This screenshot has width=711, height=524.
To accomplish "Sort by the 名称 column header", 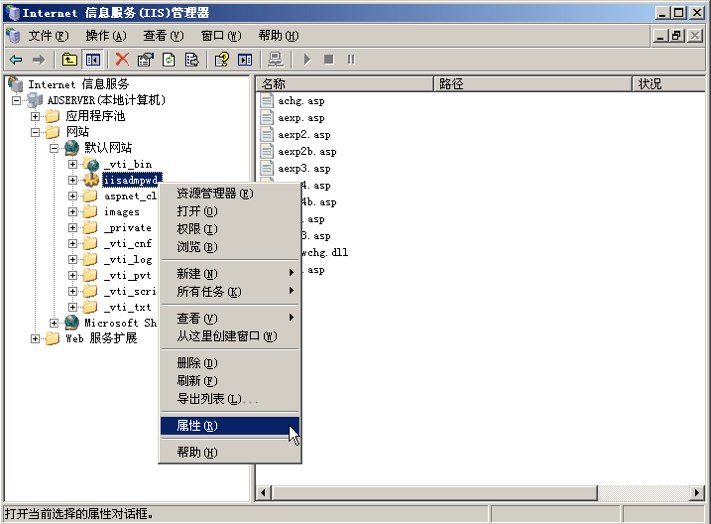I will [345, 84].
